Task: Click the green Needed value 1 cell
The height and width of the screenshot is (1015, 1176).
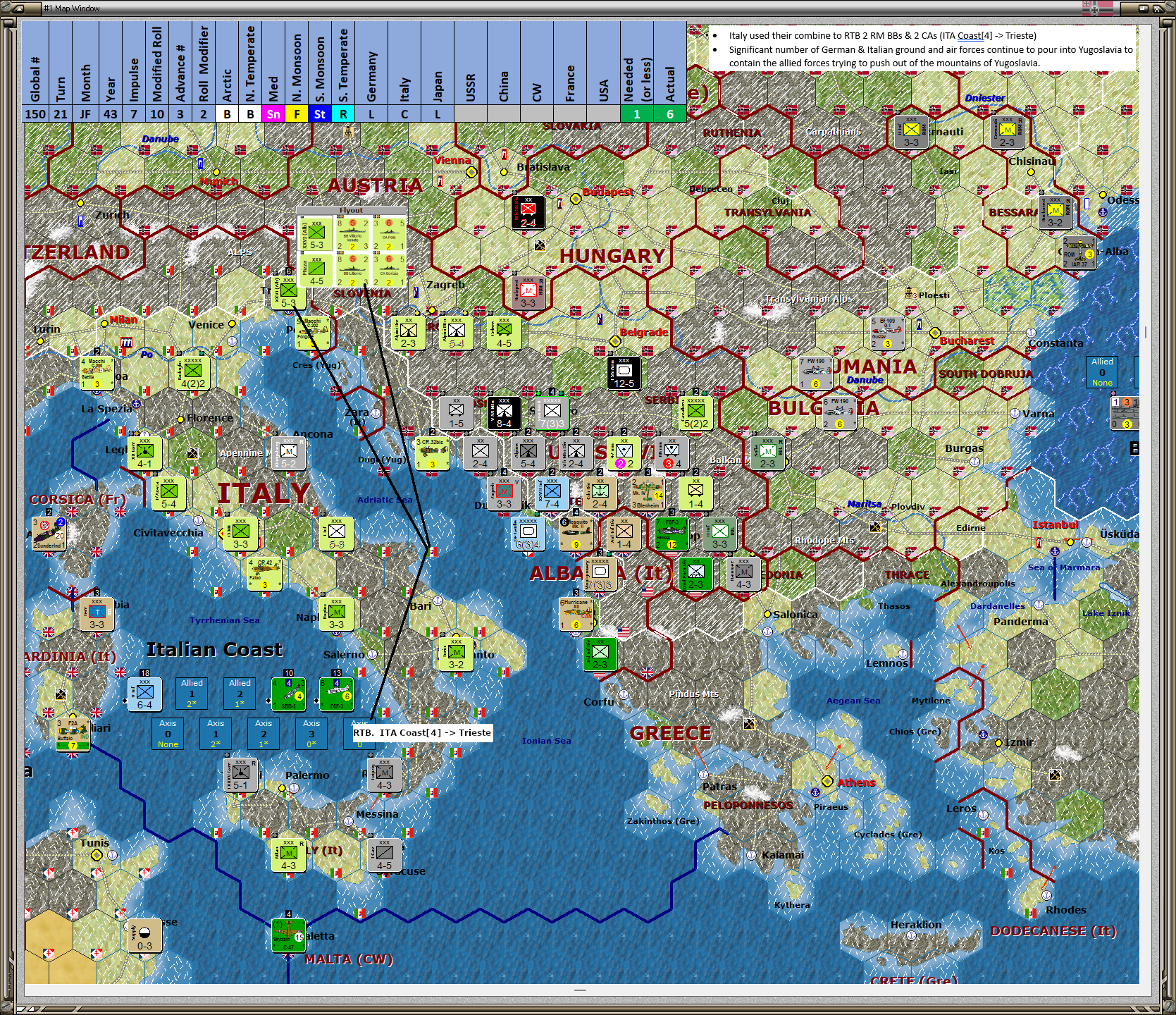Action: pyautogui.click(x=637, y=114)
